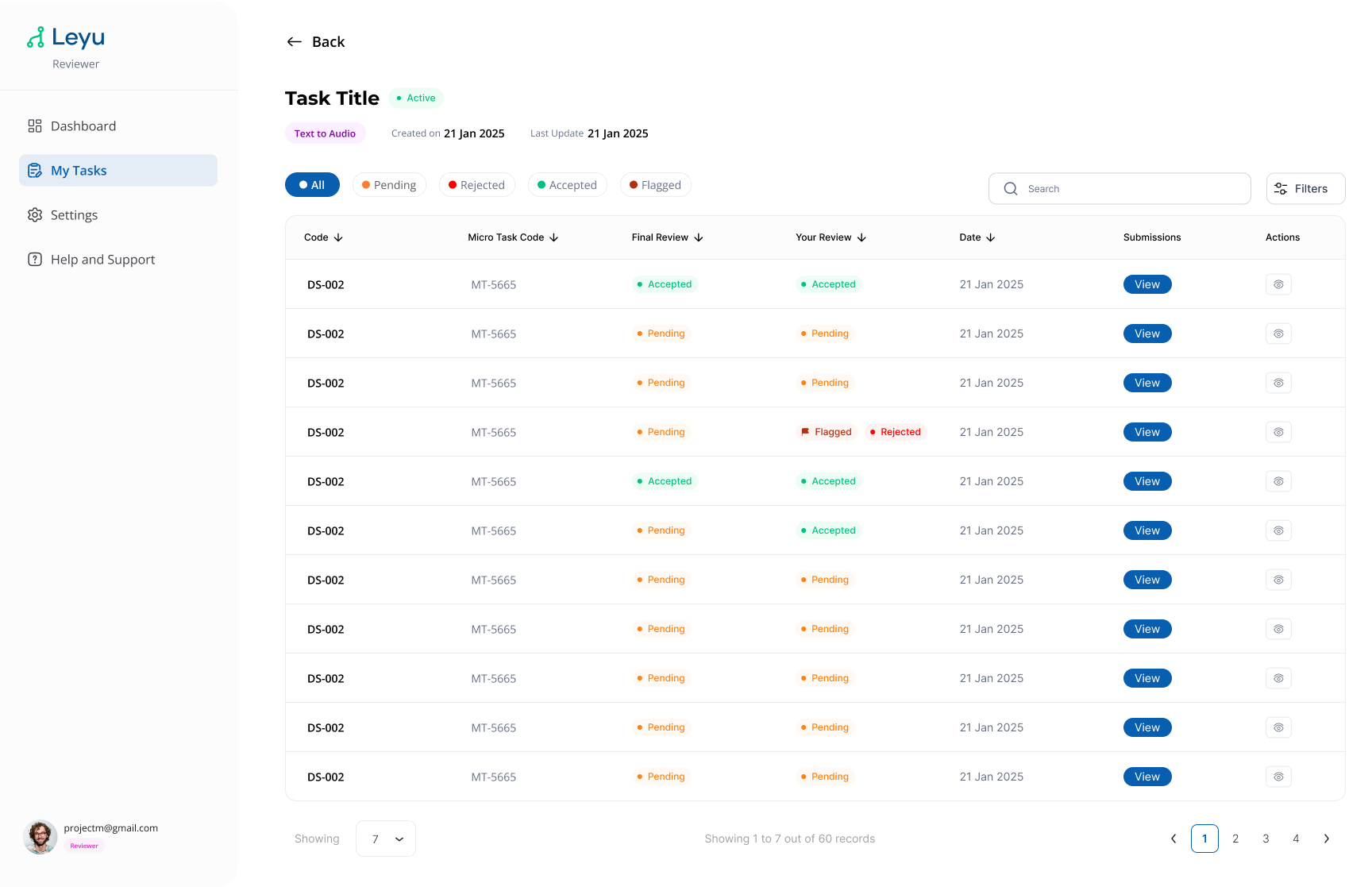Click the Leyu logo icon

tap(36, 37)
